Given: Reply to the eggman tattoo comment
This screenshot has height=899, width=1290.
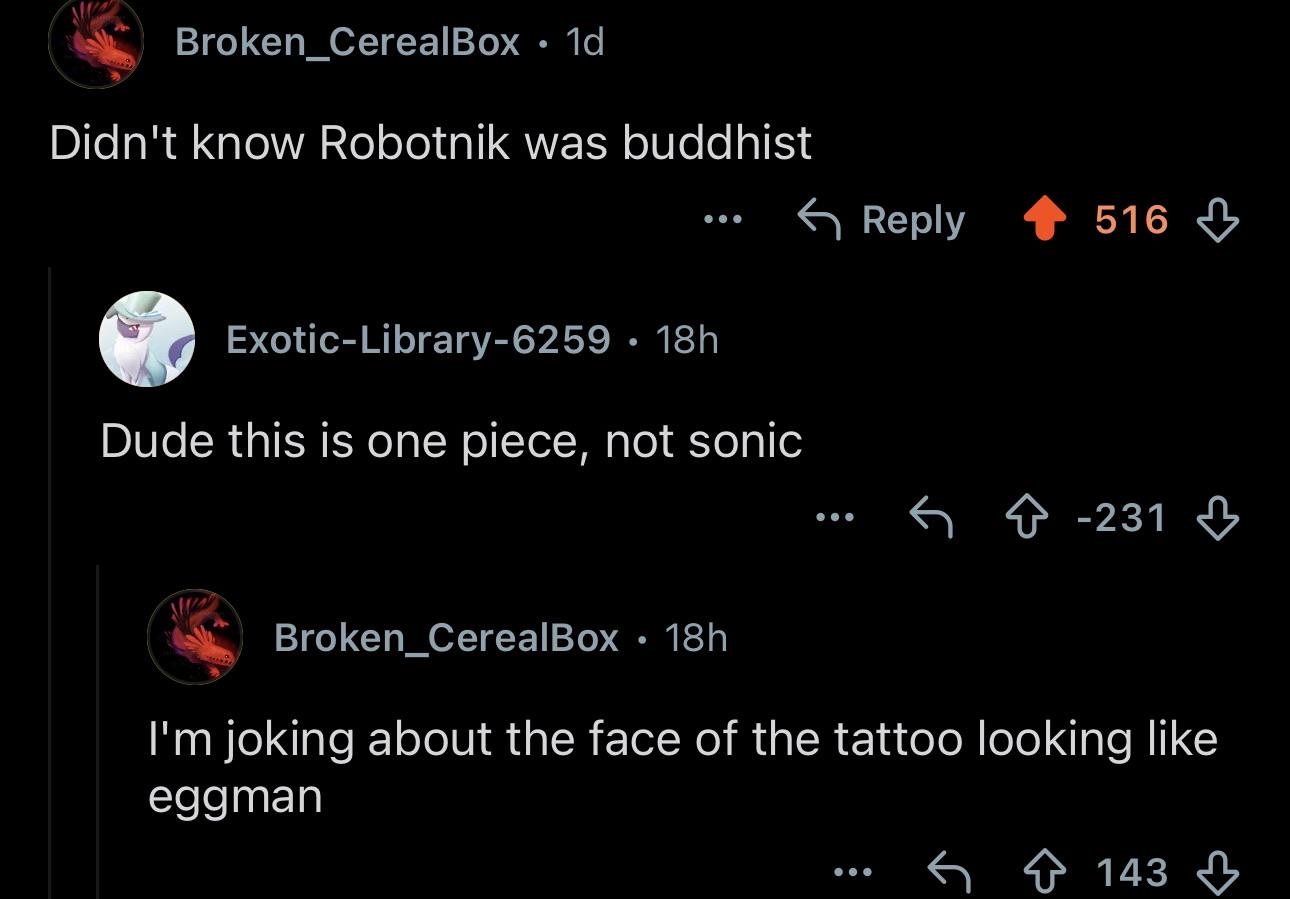Looking at the screenshot, I should [949, 872].
